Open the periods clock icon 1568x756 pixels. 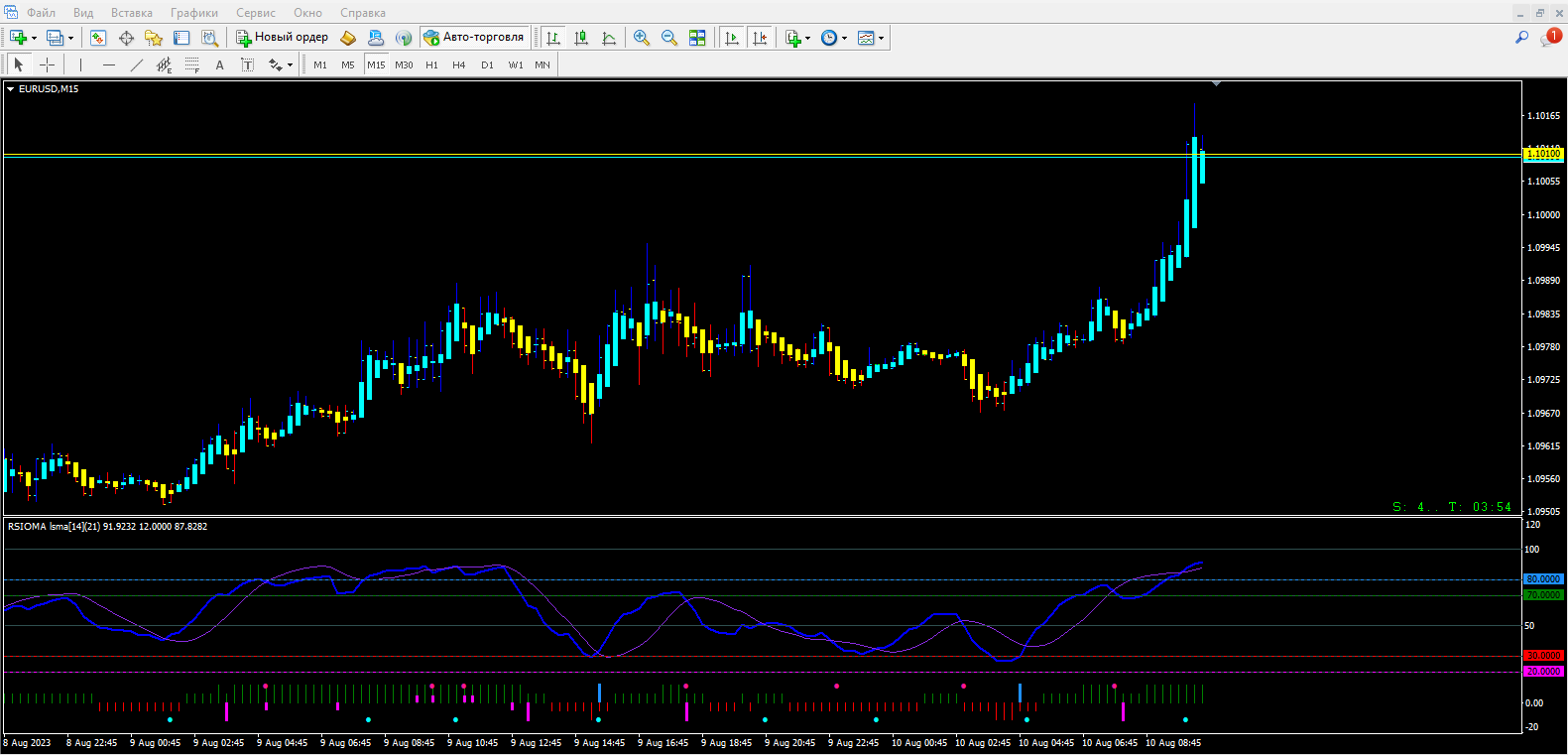pos(829,38)
